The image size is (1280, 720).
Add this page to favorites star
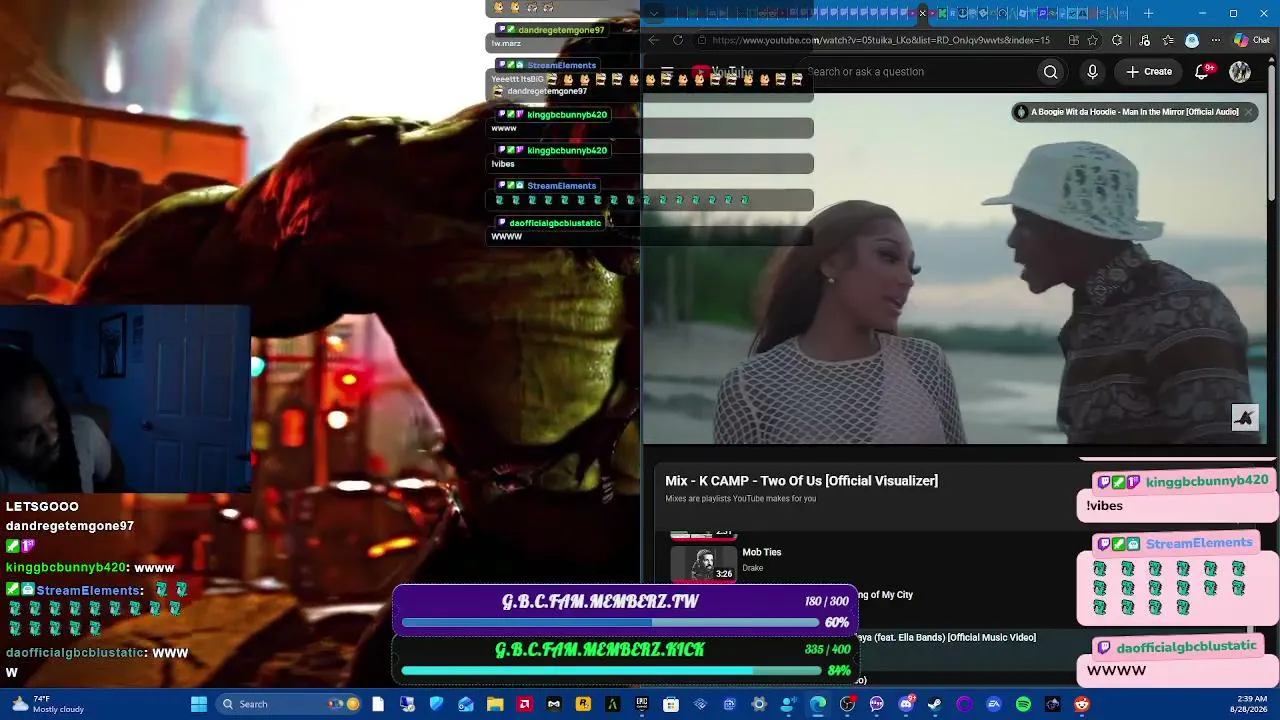tap(1095, 40)
